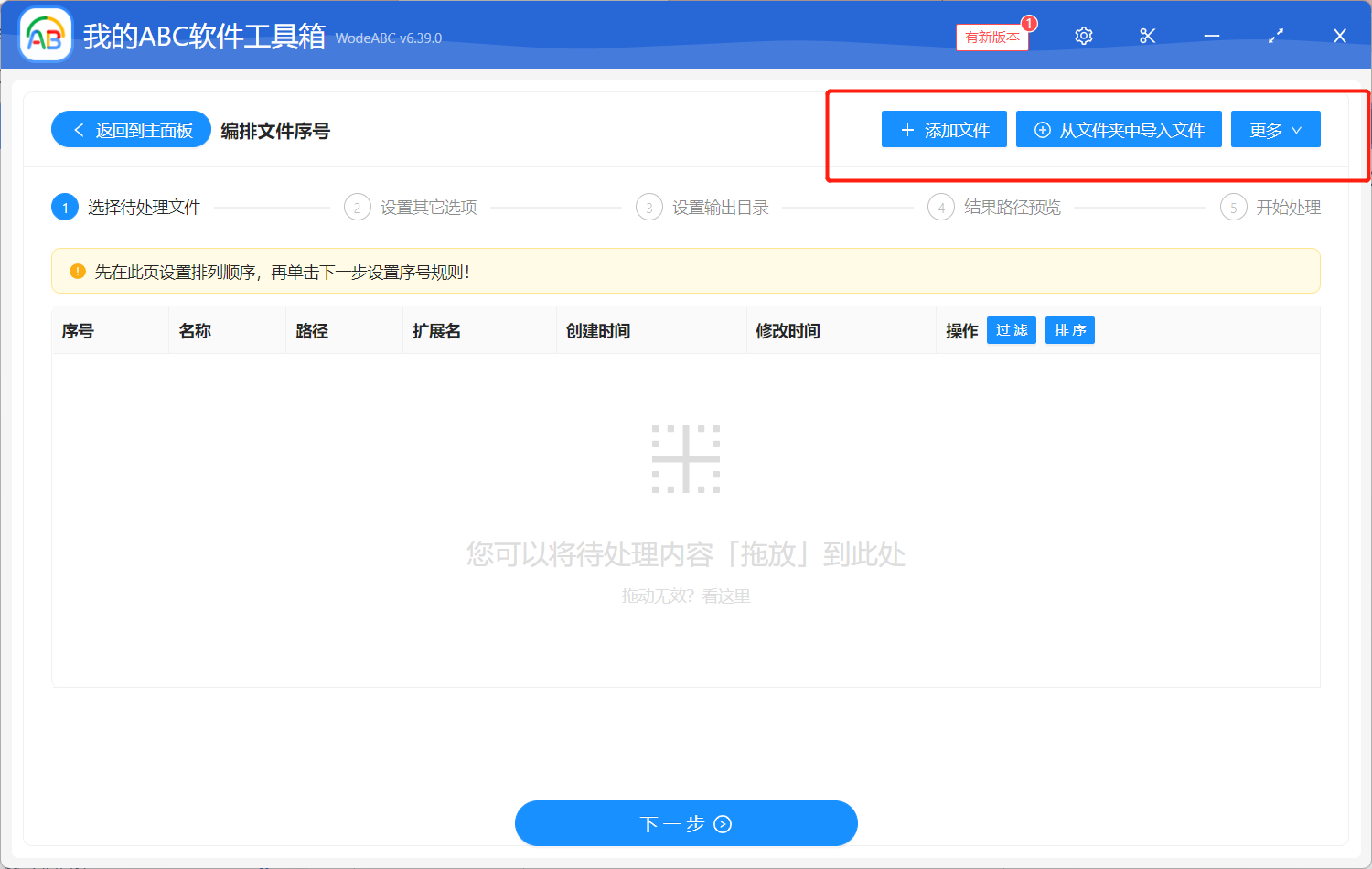1372x869 pixels.
Task: Open the 看这里 help link
Action: pos(729,597)
